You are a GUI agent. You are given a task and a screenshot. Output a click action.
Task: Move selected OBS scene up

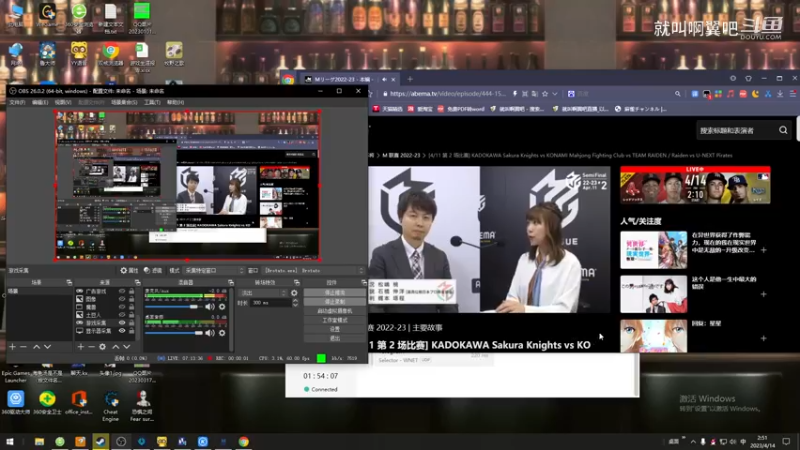36,347
